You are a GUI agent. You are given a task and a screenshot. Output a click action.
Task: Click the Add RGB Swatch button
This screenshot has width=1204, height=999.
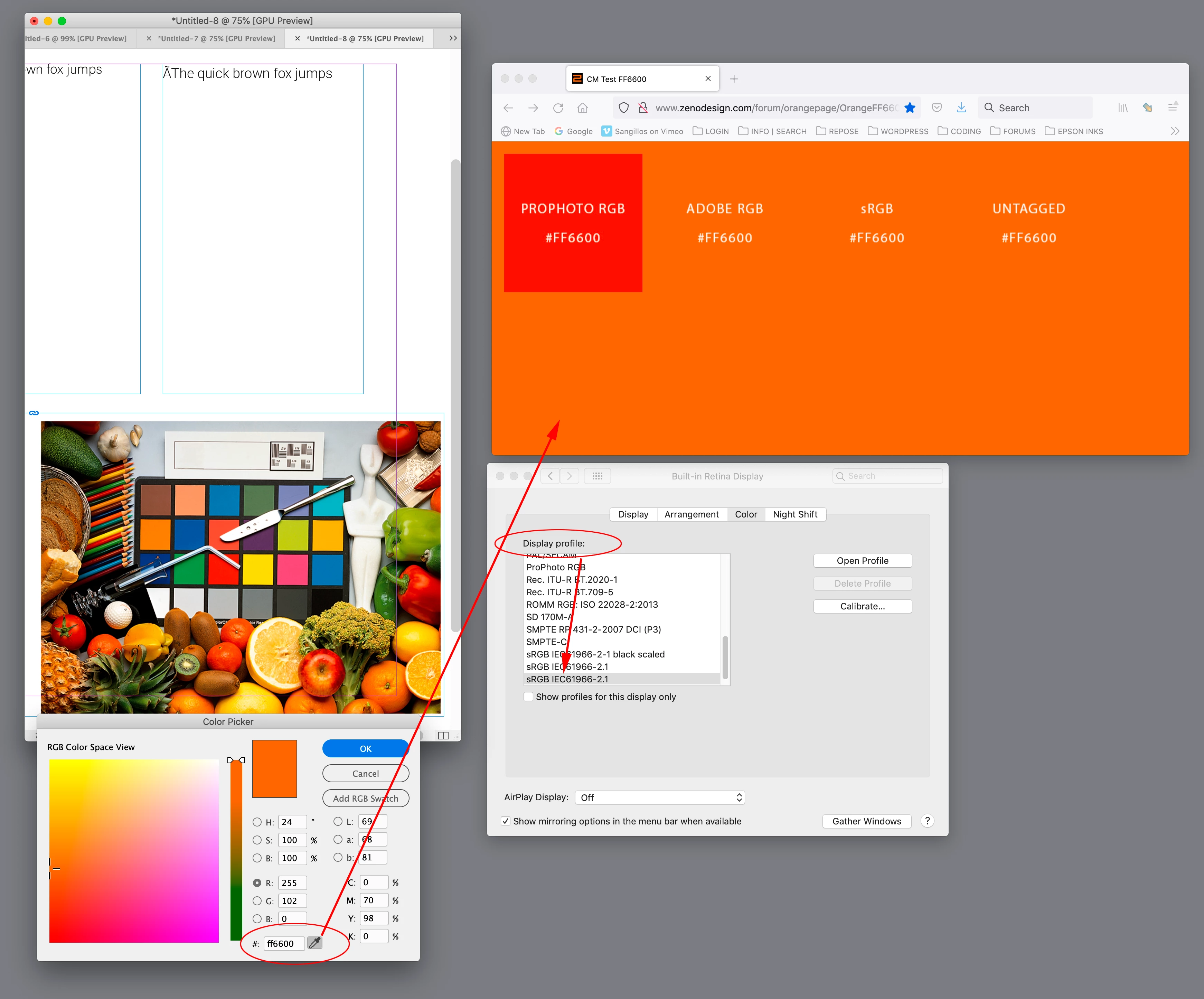(365, 798)
